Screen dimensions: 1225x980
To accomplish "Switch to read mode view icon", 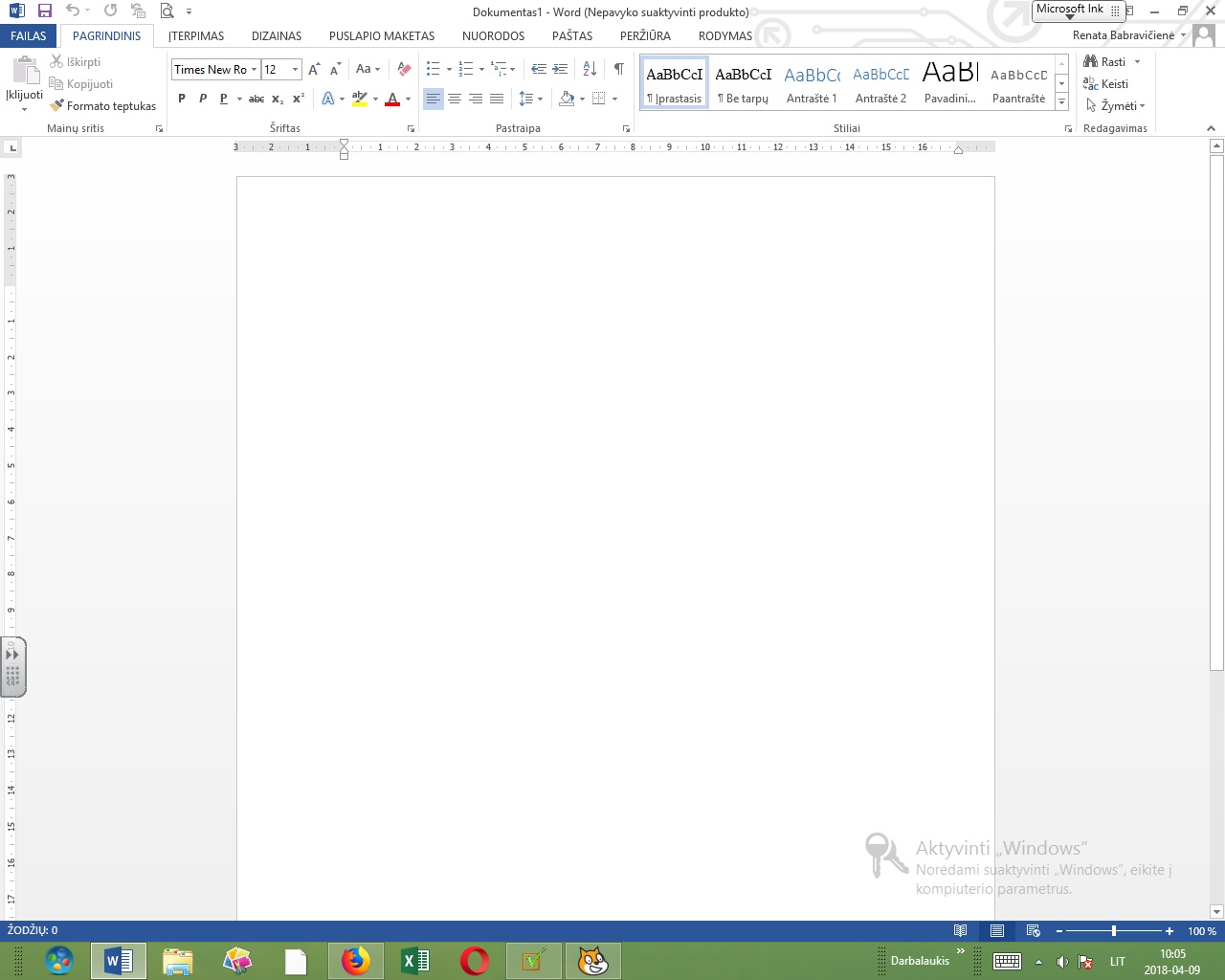I will tap(960, 930).
